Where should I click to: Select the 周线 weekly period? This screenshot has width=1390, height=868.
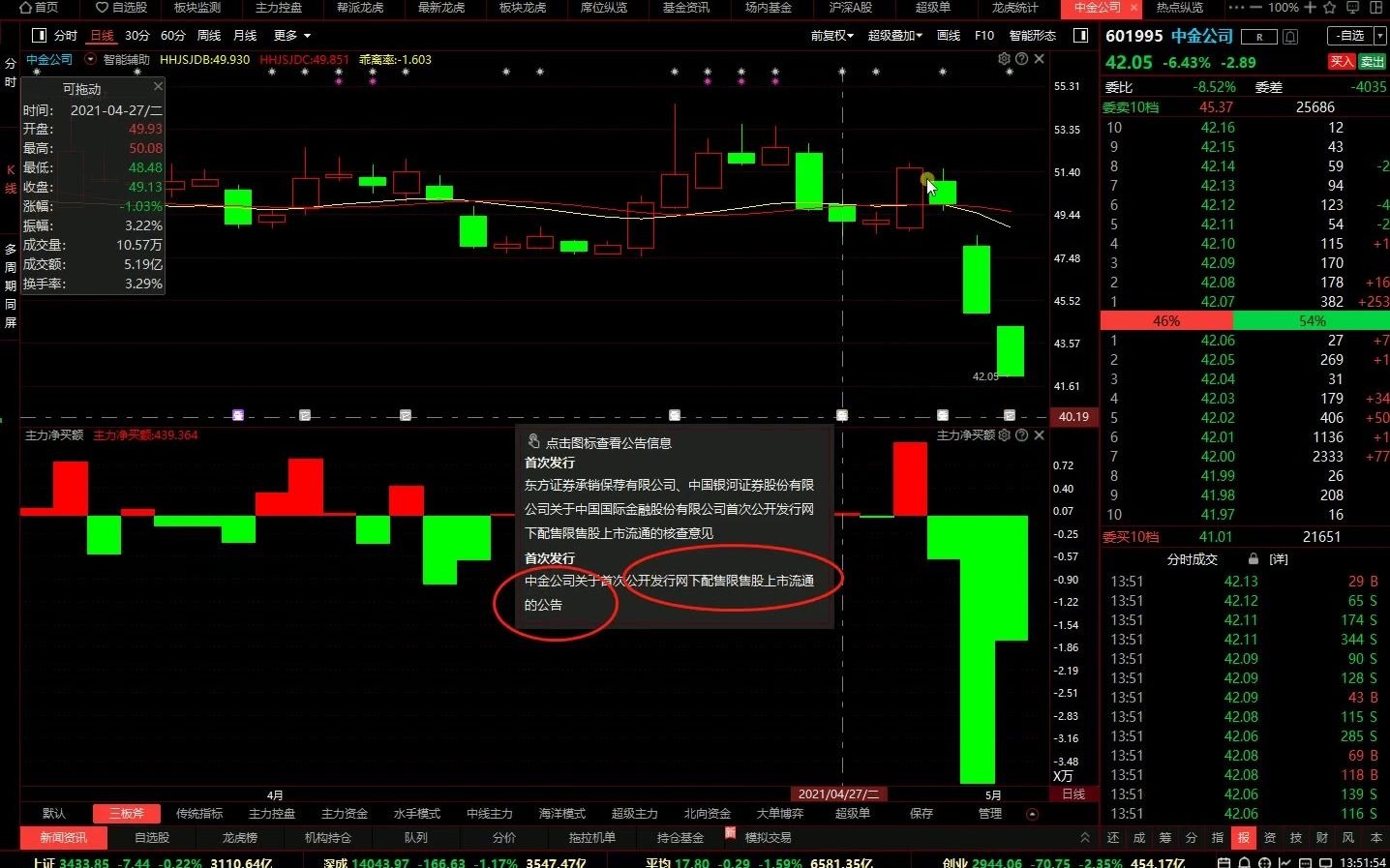209,36
